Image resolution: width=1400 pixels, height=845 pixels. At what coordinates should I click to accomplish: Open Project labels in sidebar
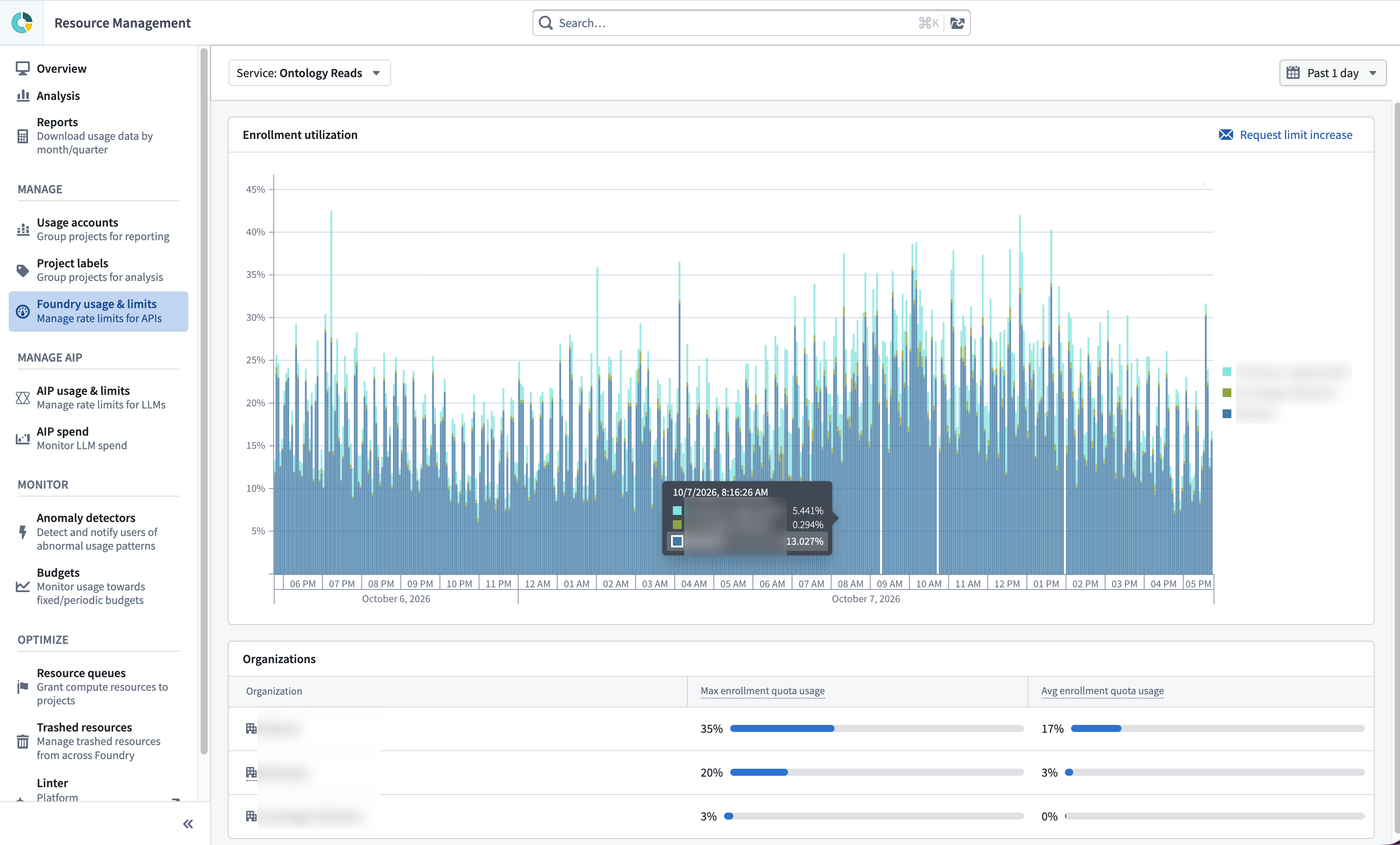(x=98, y=270)
